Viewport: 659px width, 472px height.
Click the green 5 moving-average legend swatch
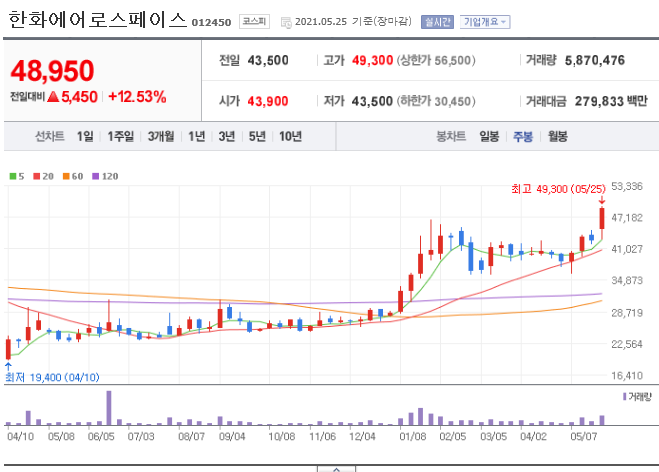point(13,176)
